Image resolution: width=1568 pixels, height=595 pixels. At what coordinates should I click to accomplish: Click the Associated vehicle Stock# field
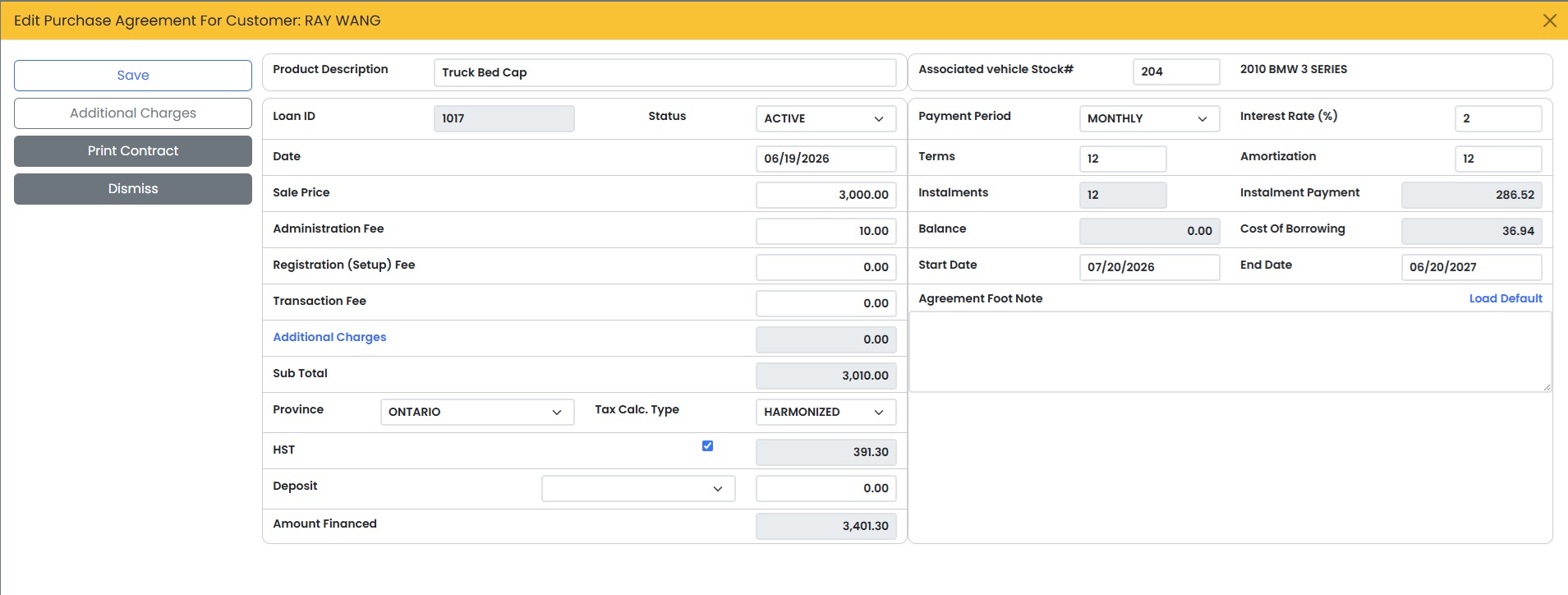1176,71
